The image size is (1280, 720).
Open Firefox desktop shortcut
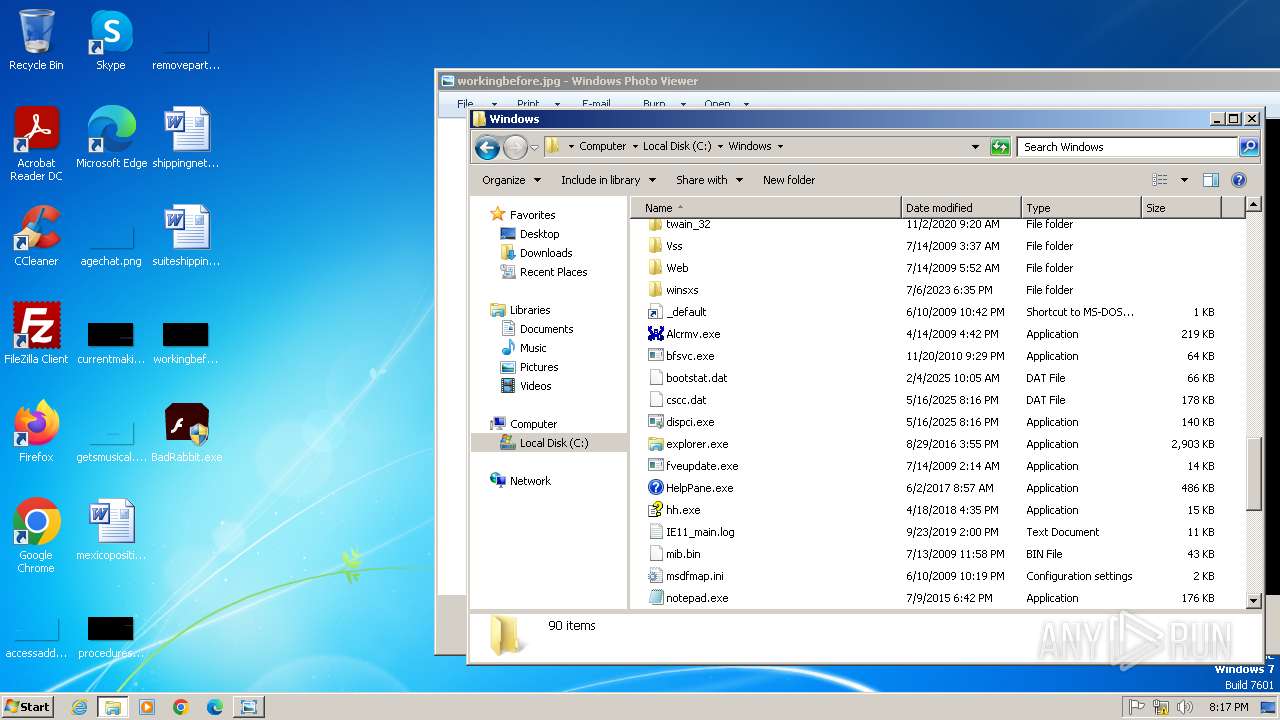click(x=36, y=432)
